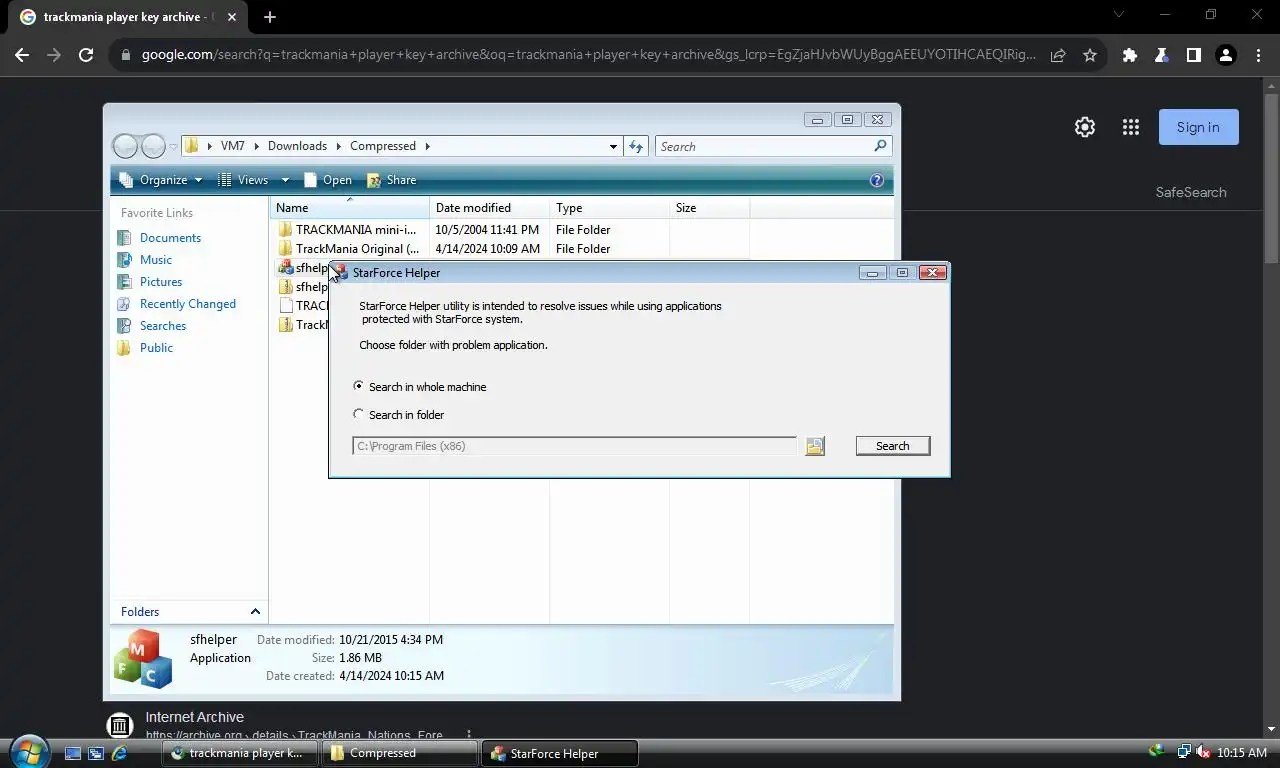1280x768 pixels.
Task: Click the volume muted tray icon
Action: (x=1204, y=752)
